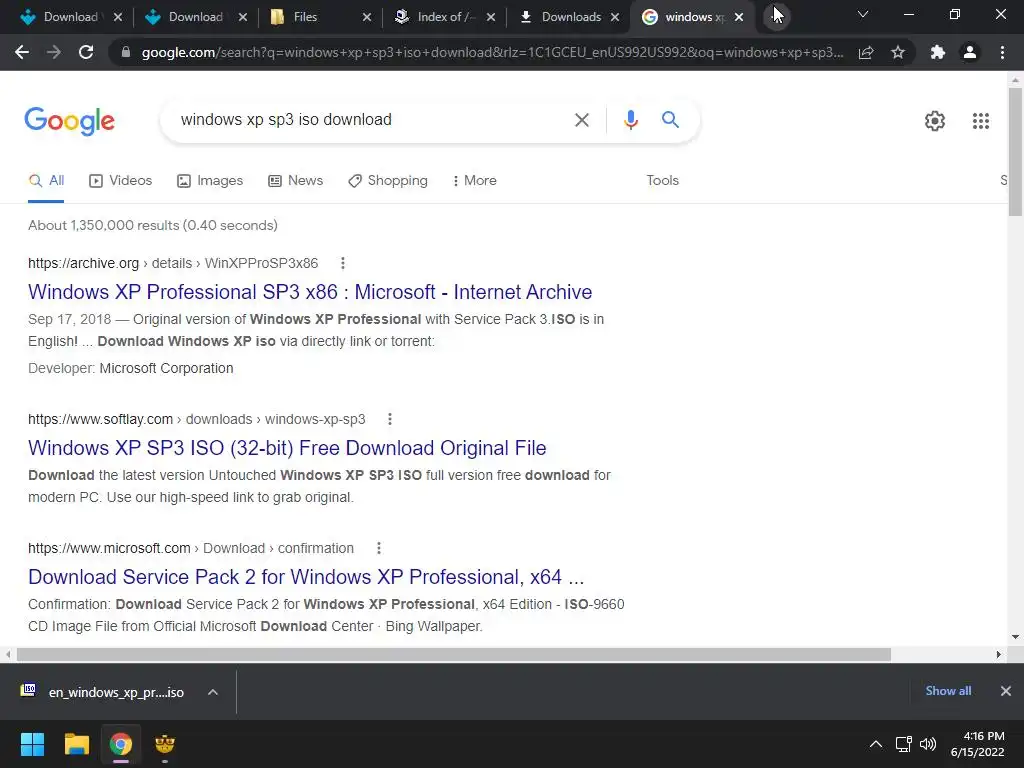Open the options menu for the microsoft.com result
This screenshot has height=768, width=1024.
(x=379, y=549)
